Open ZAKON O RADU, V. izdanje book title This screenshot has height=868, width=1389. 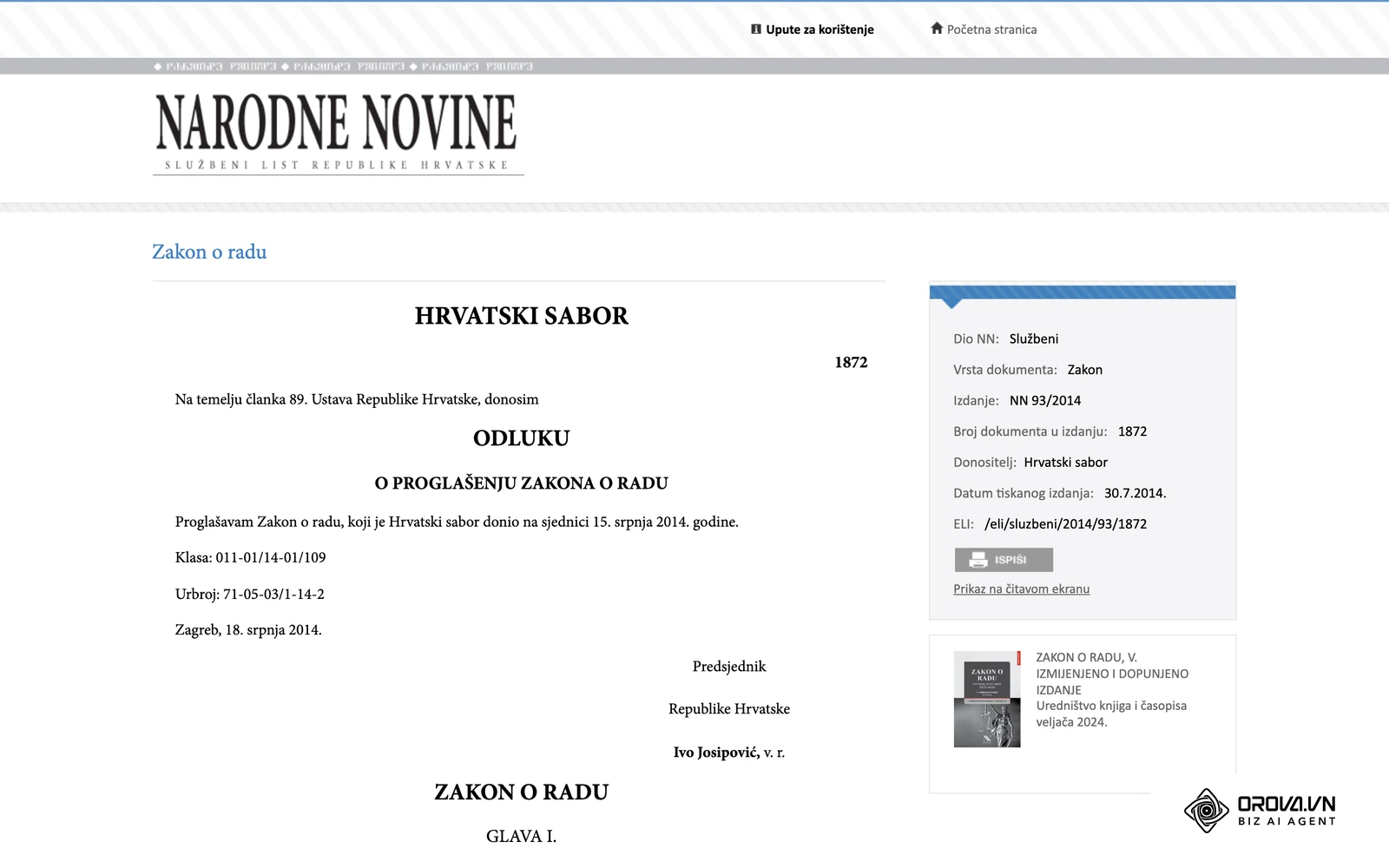point(1112,674)
